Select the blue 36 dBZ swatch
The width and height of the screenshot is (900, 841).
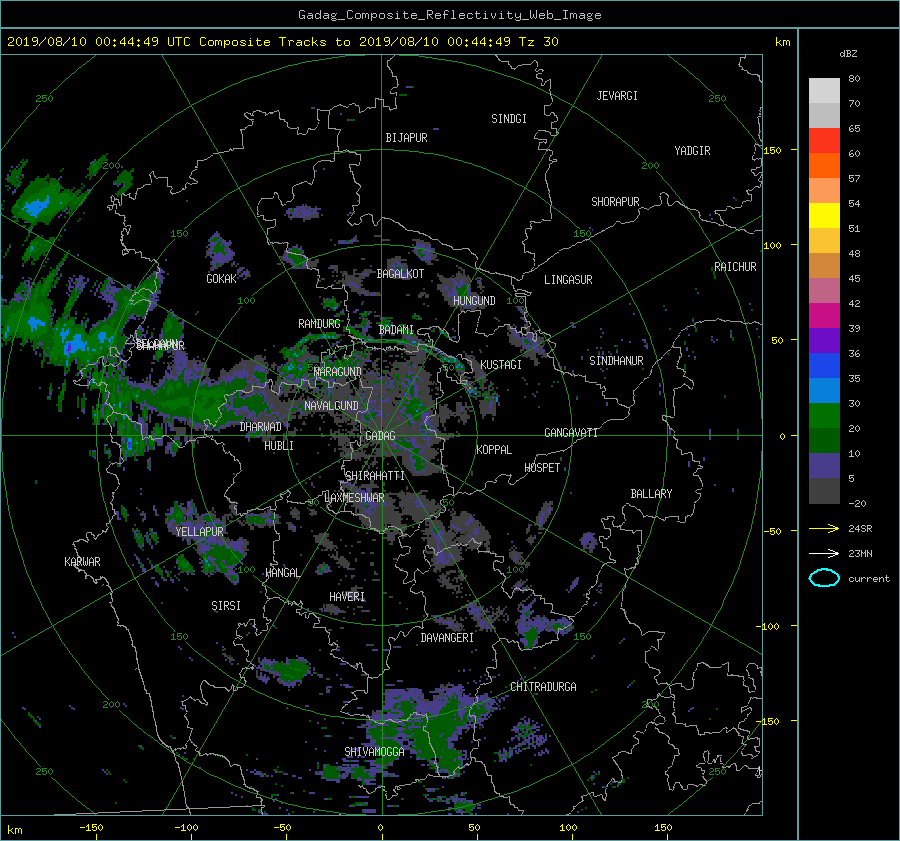pyautogui.click(x=824, y=365)
